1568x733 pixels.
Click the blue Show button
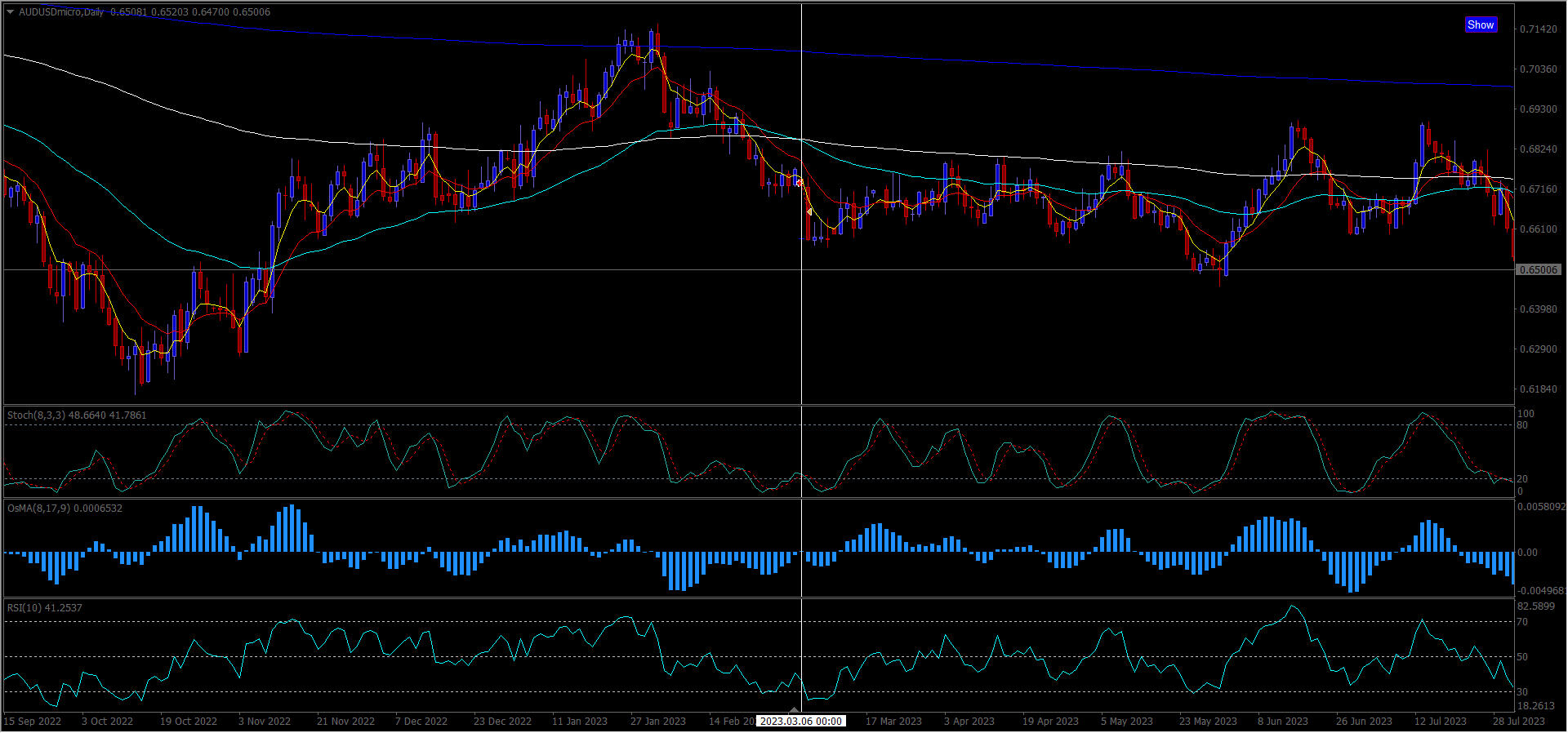(x=1480, y=24)
